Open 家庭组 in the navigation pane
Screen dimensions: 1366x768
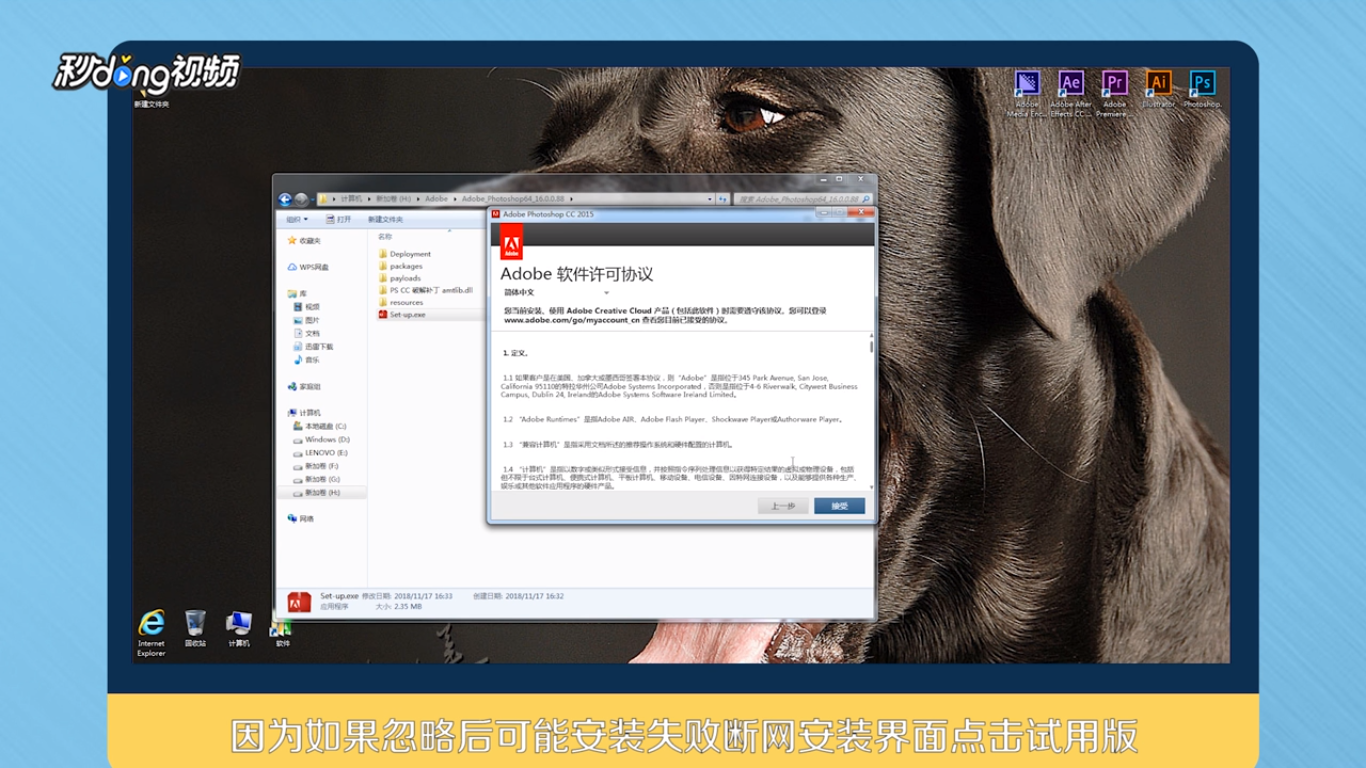[x=304, y=386]
